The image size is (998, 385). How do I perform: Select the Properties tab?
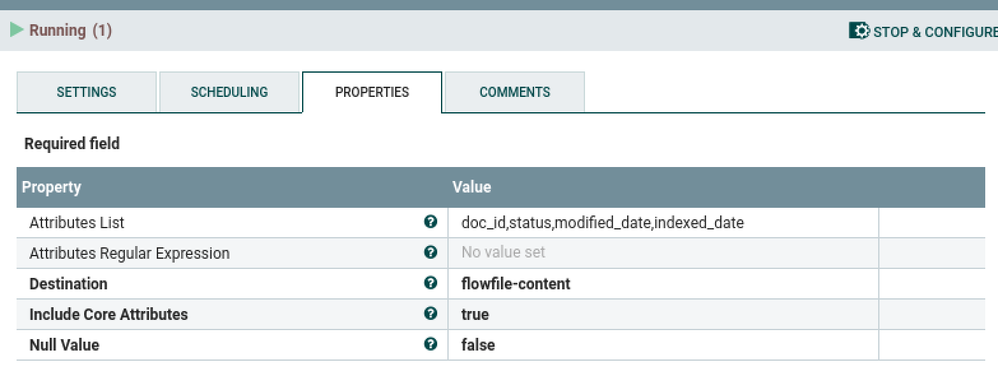[x=372, y=92]
